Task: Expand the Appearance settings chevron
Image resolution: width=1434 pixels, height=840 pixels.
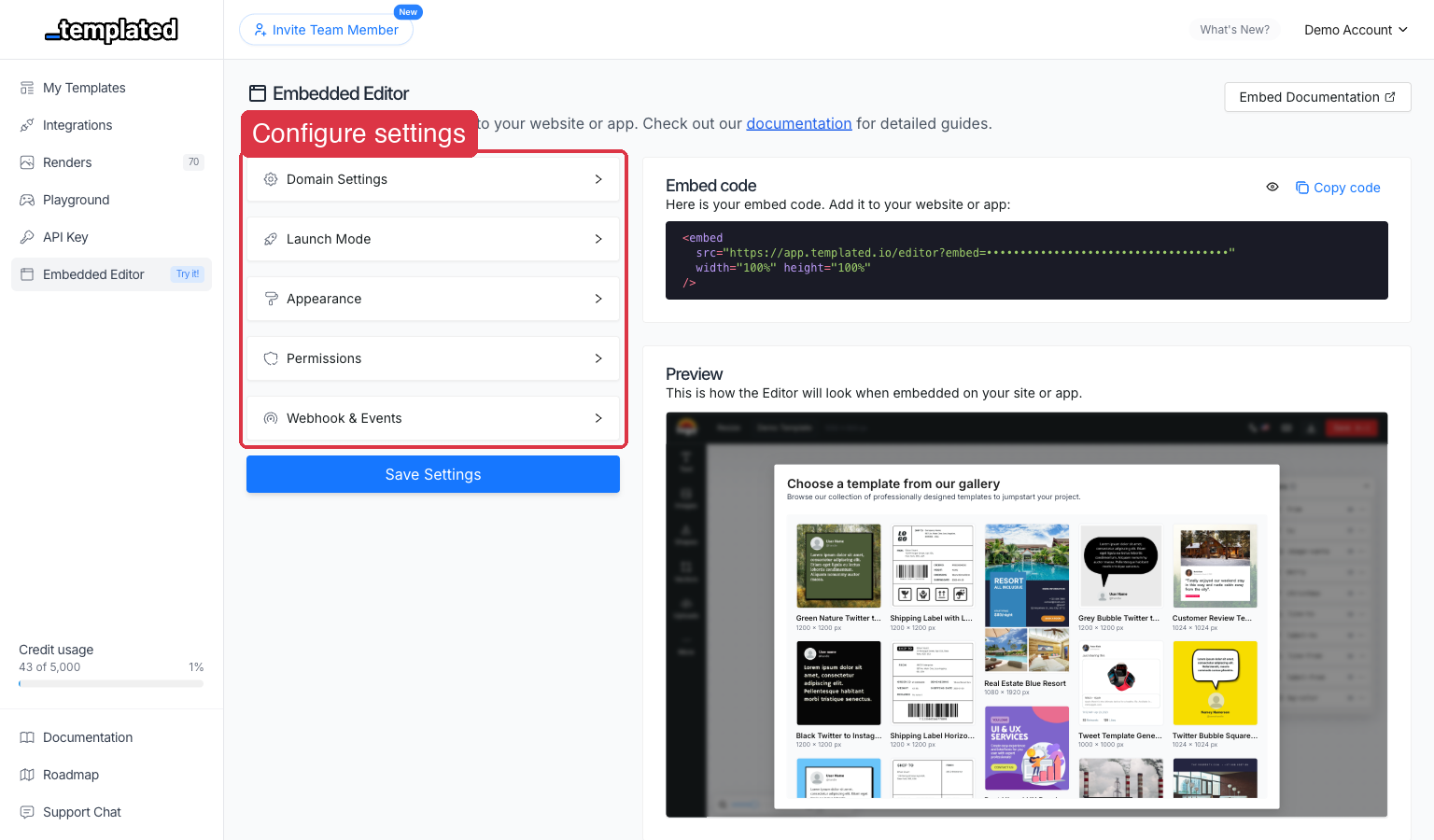Action: [x=598, y=299]
